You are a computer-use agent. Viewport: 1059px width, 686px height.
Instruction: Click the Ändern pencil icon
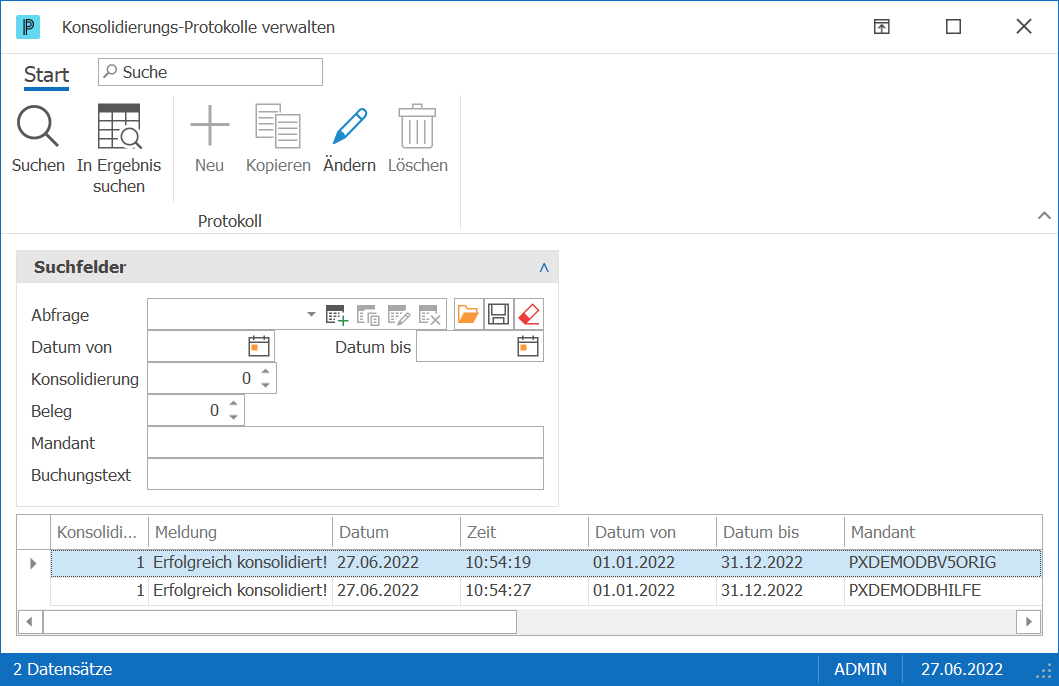click(350, 126)
